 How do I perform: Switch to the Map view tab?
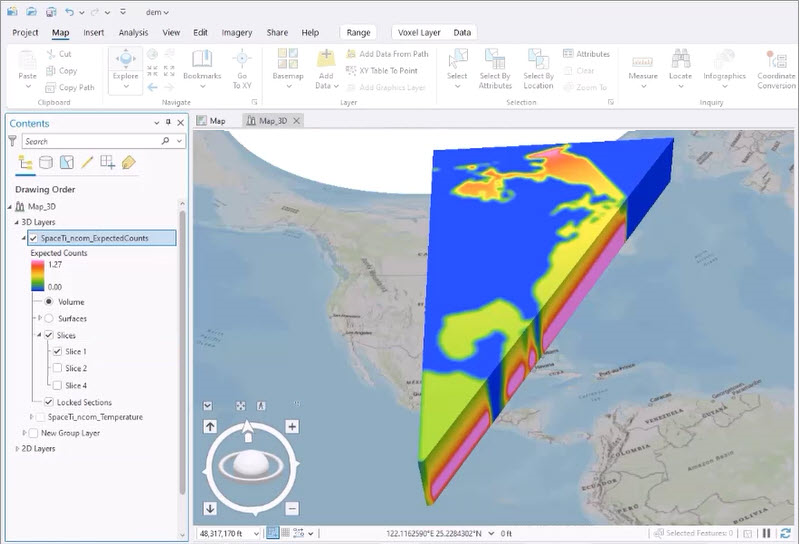pyautogui.click(x=211, y=121)
